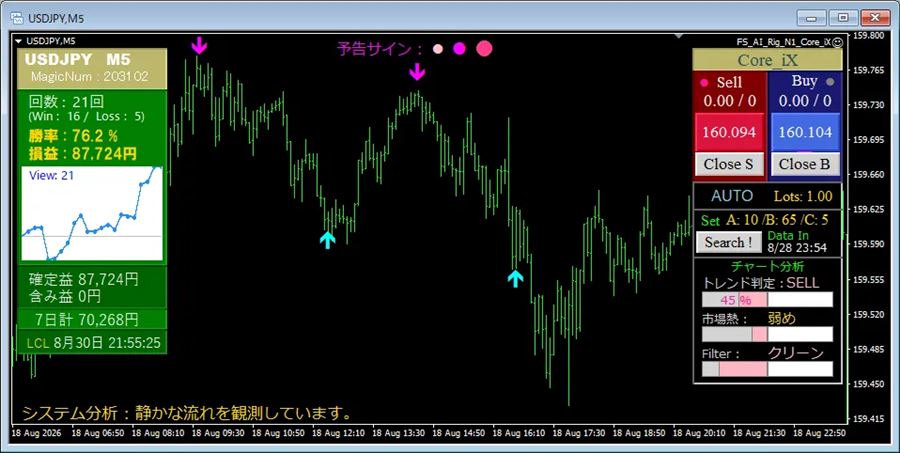This screenshot has height=453, width=900.
Task: Open the USDJPY,M5 dropdown triangle at top-left
Action: pyautogui.click(x=19, y=41)
